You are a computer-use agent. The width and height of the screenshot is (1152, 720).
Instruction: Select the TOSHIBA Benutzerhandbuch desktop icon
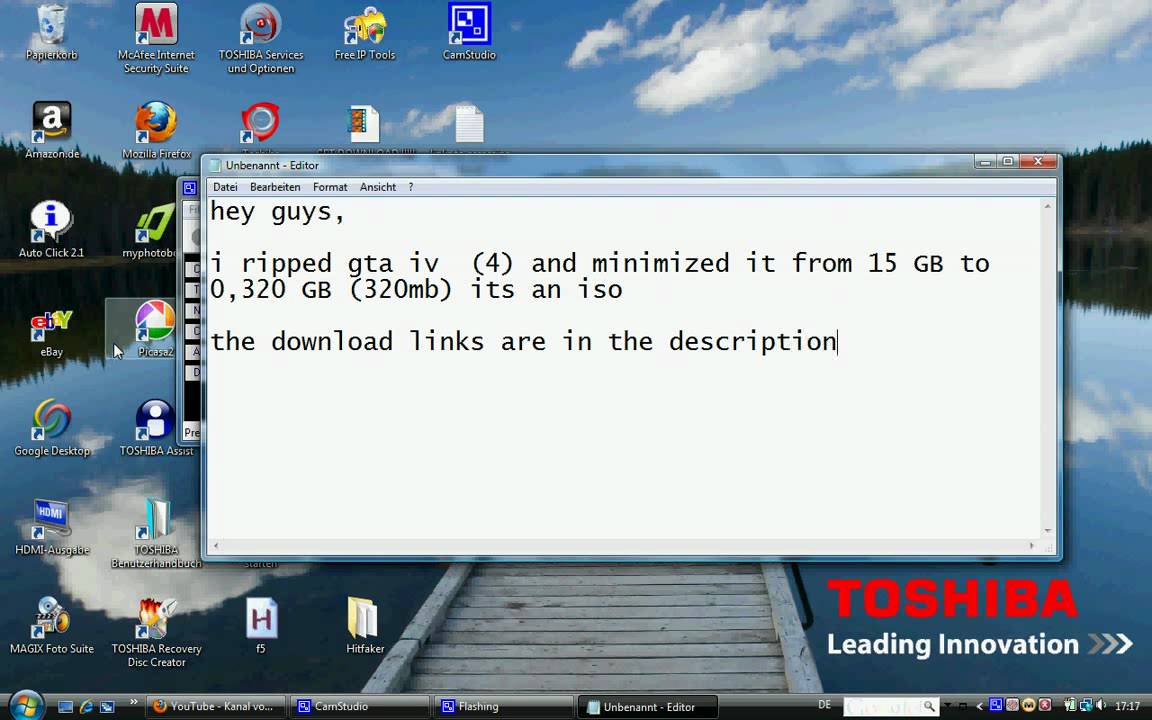[x=156, y=532]
